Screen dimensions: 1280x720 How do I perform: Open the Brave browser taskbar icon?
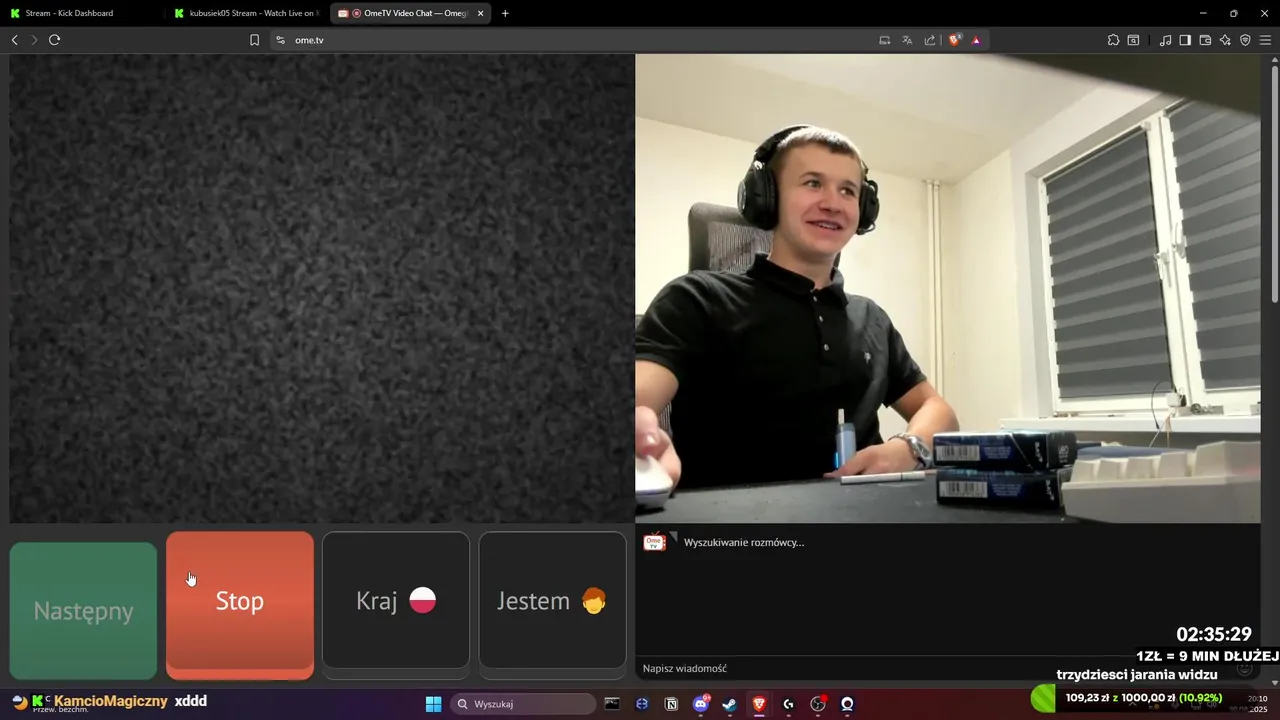[x=759, y=704]
